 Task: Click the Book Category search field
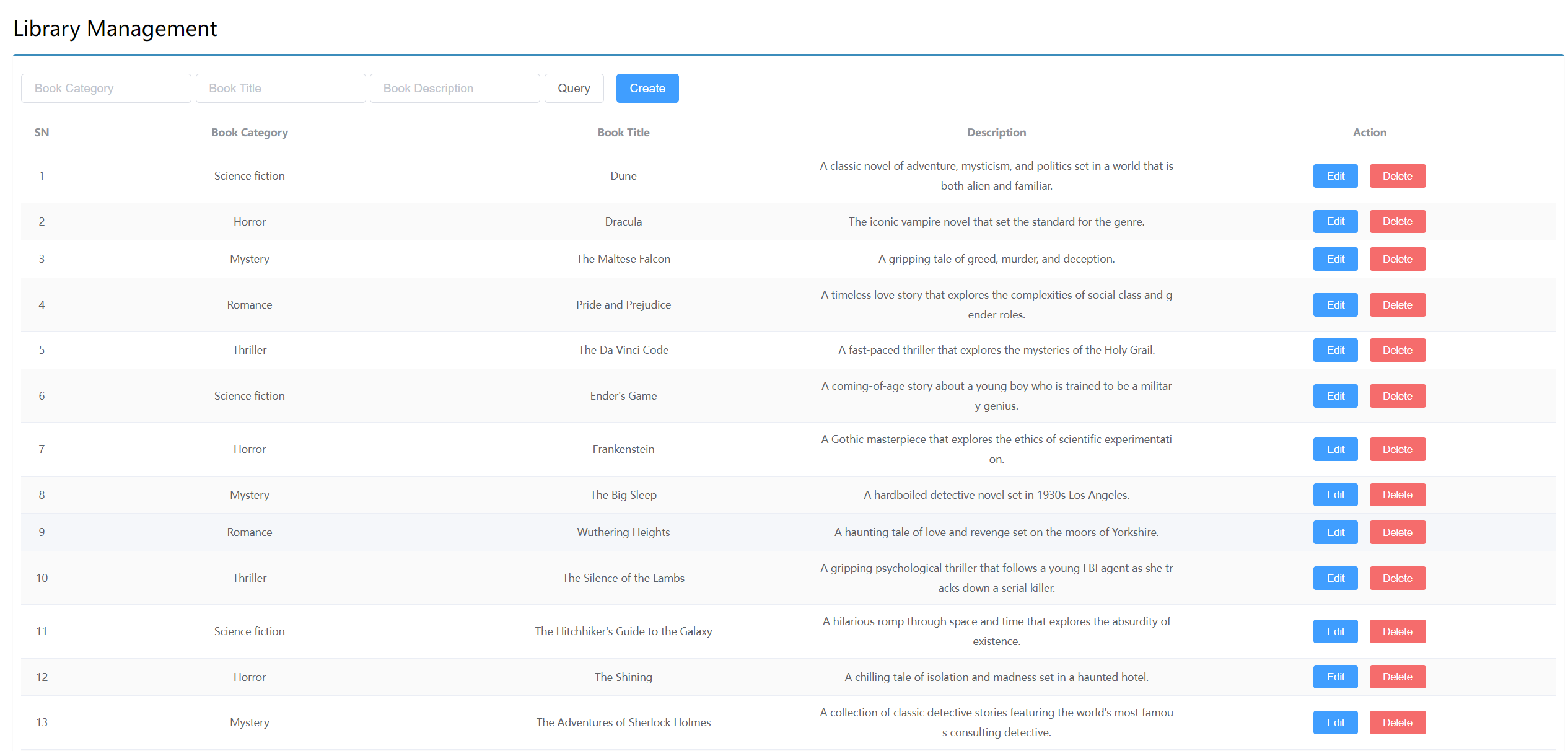106,88
